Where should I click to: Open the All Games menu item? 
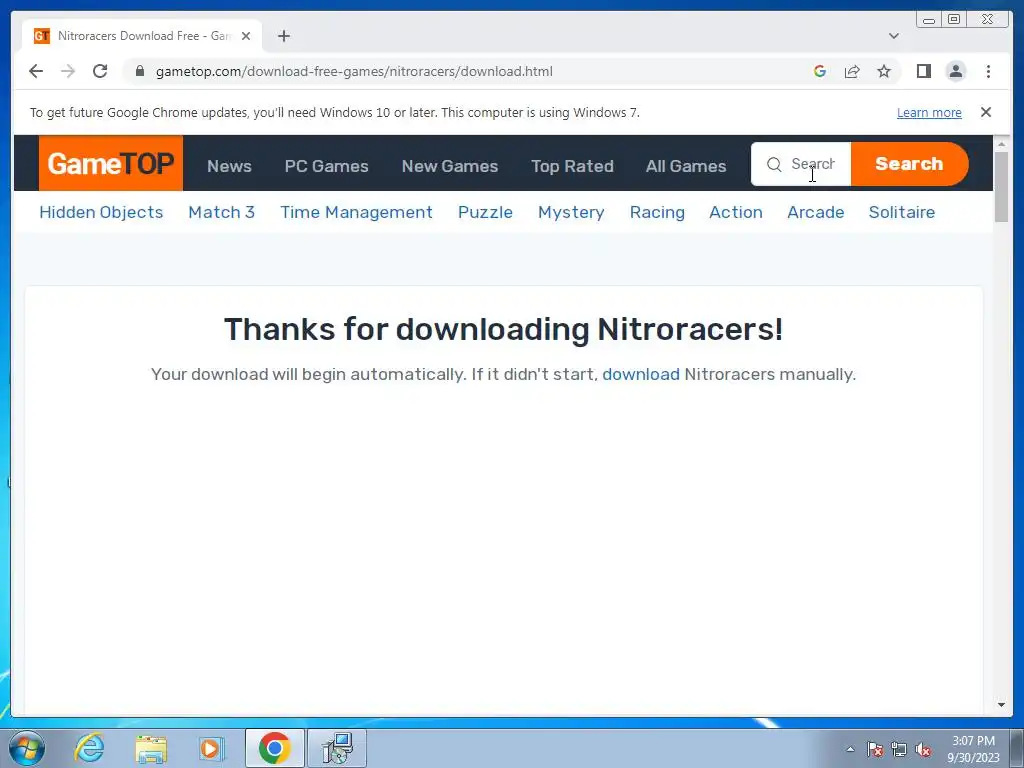point(686,166)
